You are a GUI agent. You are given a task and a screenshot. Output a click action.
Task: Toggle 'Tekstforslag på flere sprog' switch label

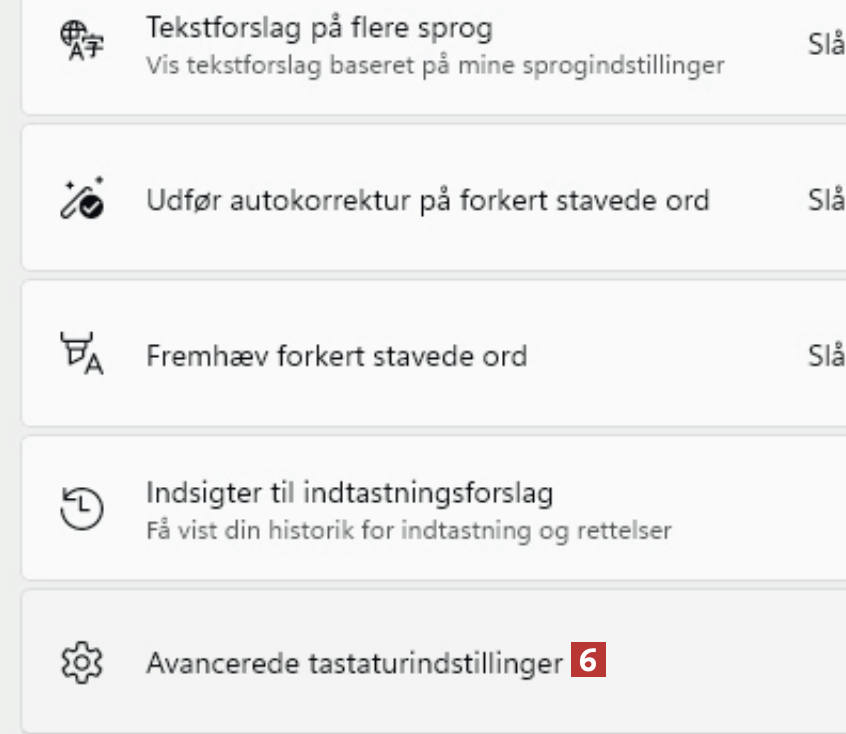point(825,45)
